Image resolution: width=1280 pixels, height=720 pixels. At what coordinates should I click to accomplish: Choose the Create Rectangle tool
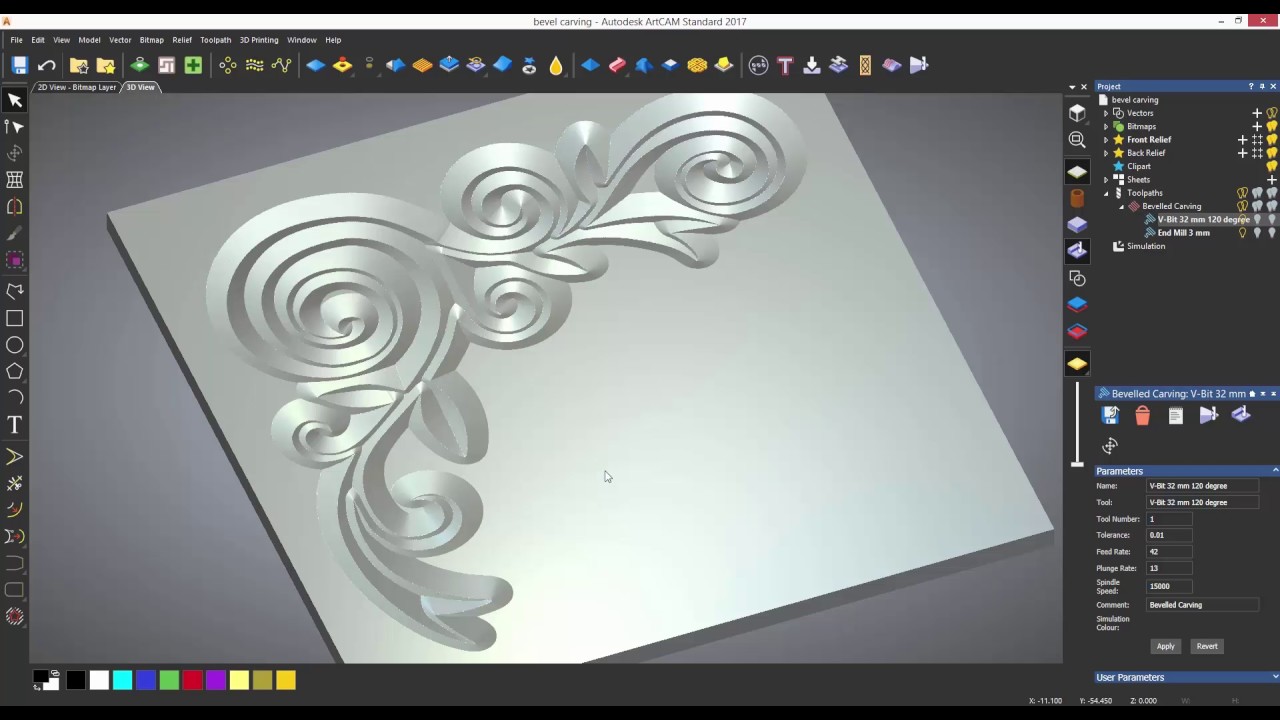15,318
